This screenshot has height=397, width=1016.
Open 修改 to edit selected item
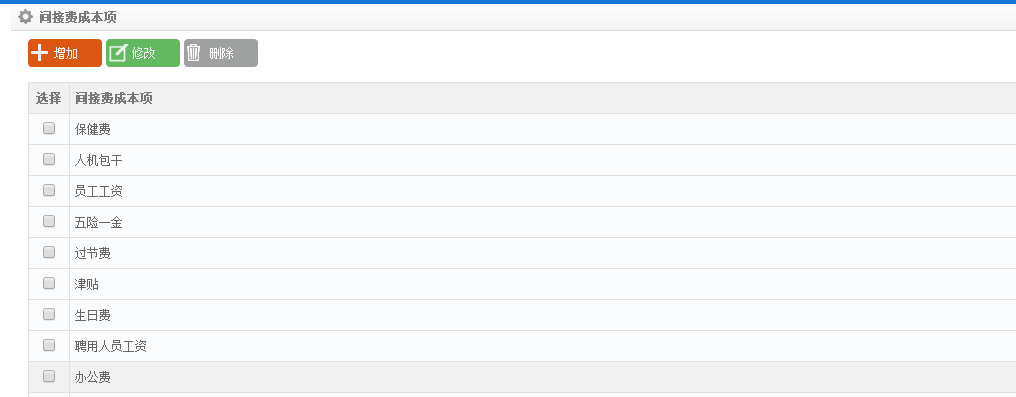[143, 53]
